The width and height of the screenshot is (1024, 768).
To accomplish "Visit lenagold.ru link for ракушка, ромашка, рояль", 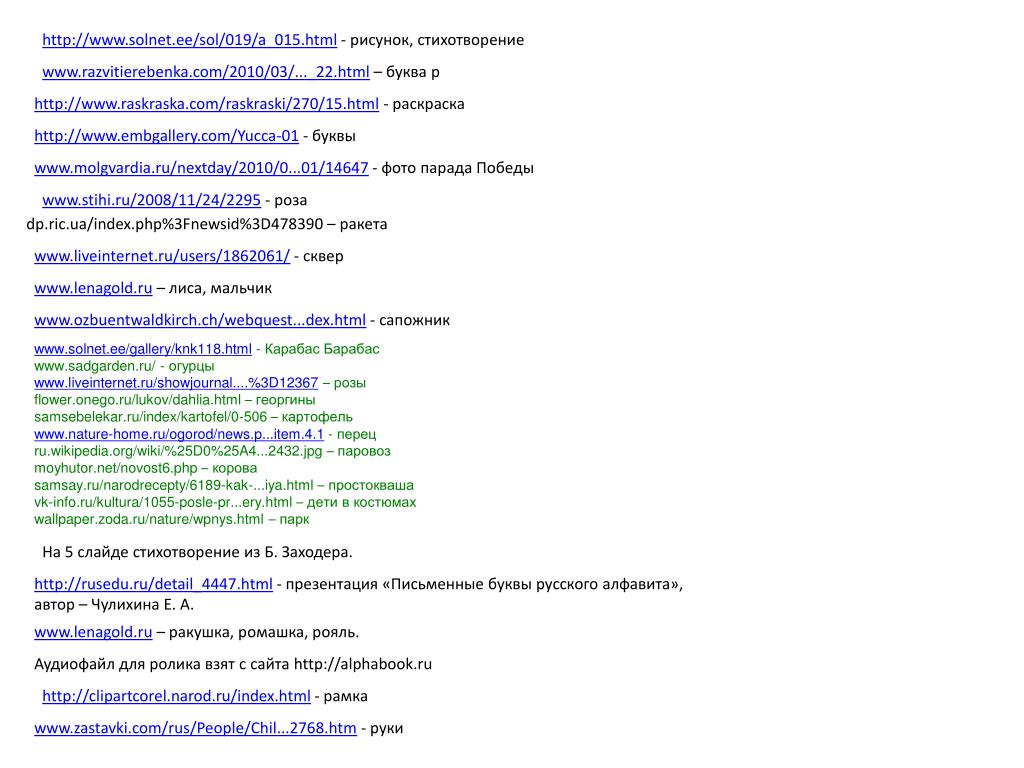I will pyautogui.click(x=93, y=632).
